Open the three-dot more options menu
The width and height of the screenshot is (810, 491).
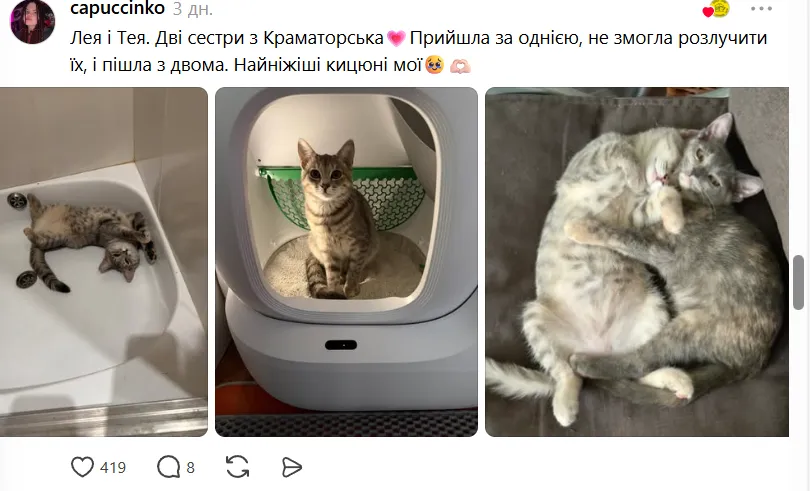pyautogui.click(x=761, y=9)
